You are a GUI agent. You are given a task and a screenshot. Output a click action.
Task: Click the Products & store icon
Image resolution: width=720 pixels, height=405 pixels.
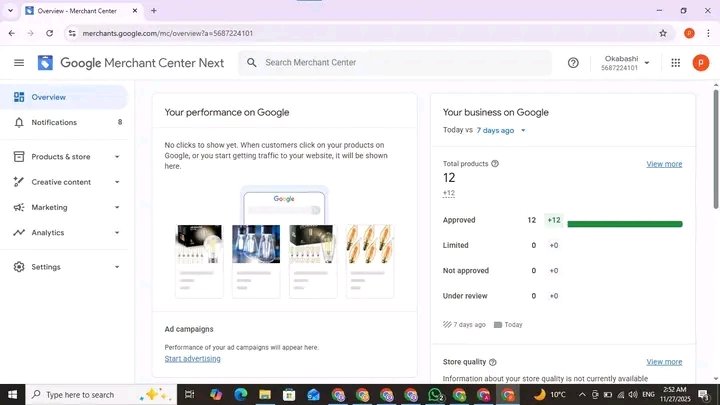tap(19, 157)
